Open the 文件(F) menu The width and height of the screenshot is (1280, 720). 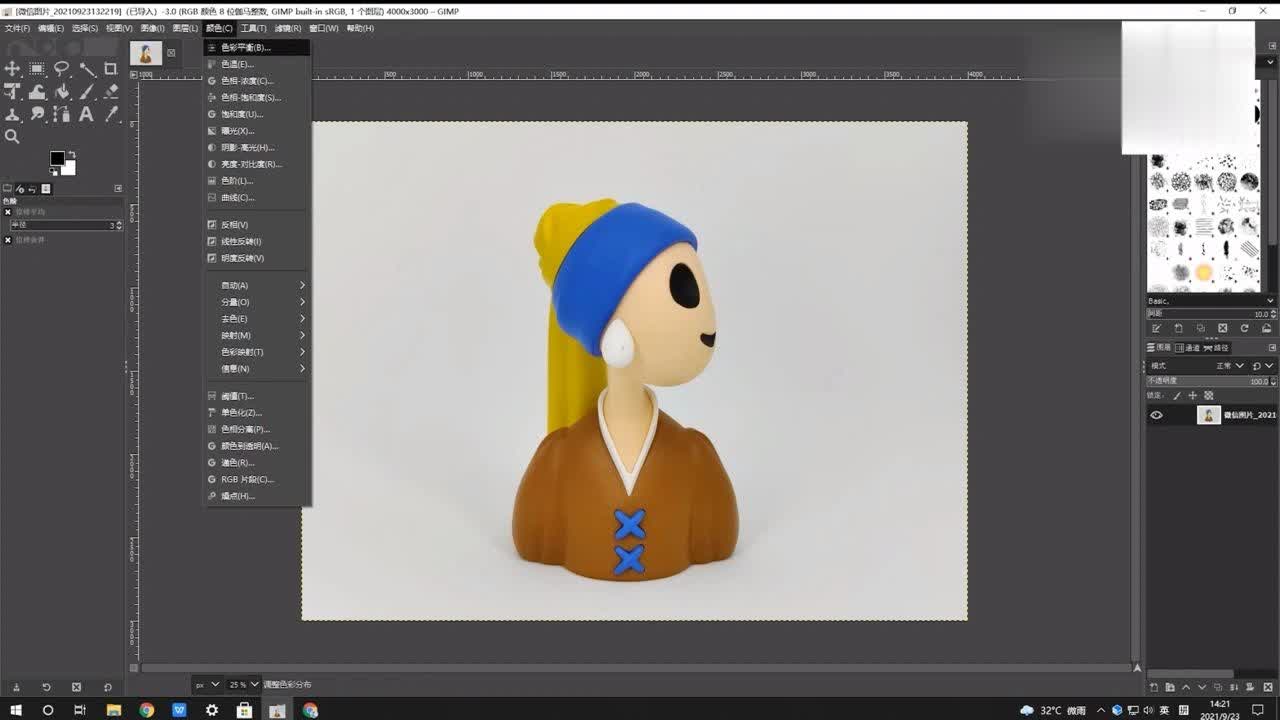17,28
